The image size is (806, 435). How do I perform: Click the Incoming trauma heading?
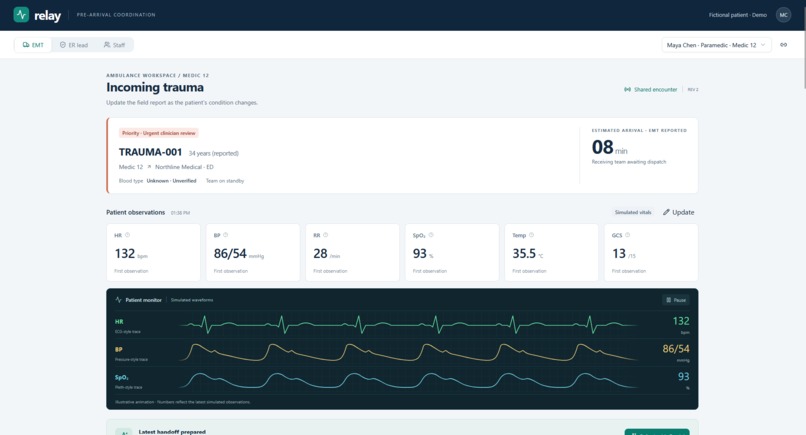pyautogui.click(x=155, y=87)
